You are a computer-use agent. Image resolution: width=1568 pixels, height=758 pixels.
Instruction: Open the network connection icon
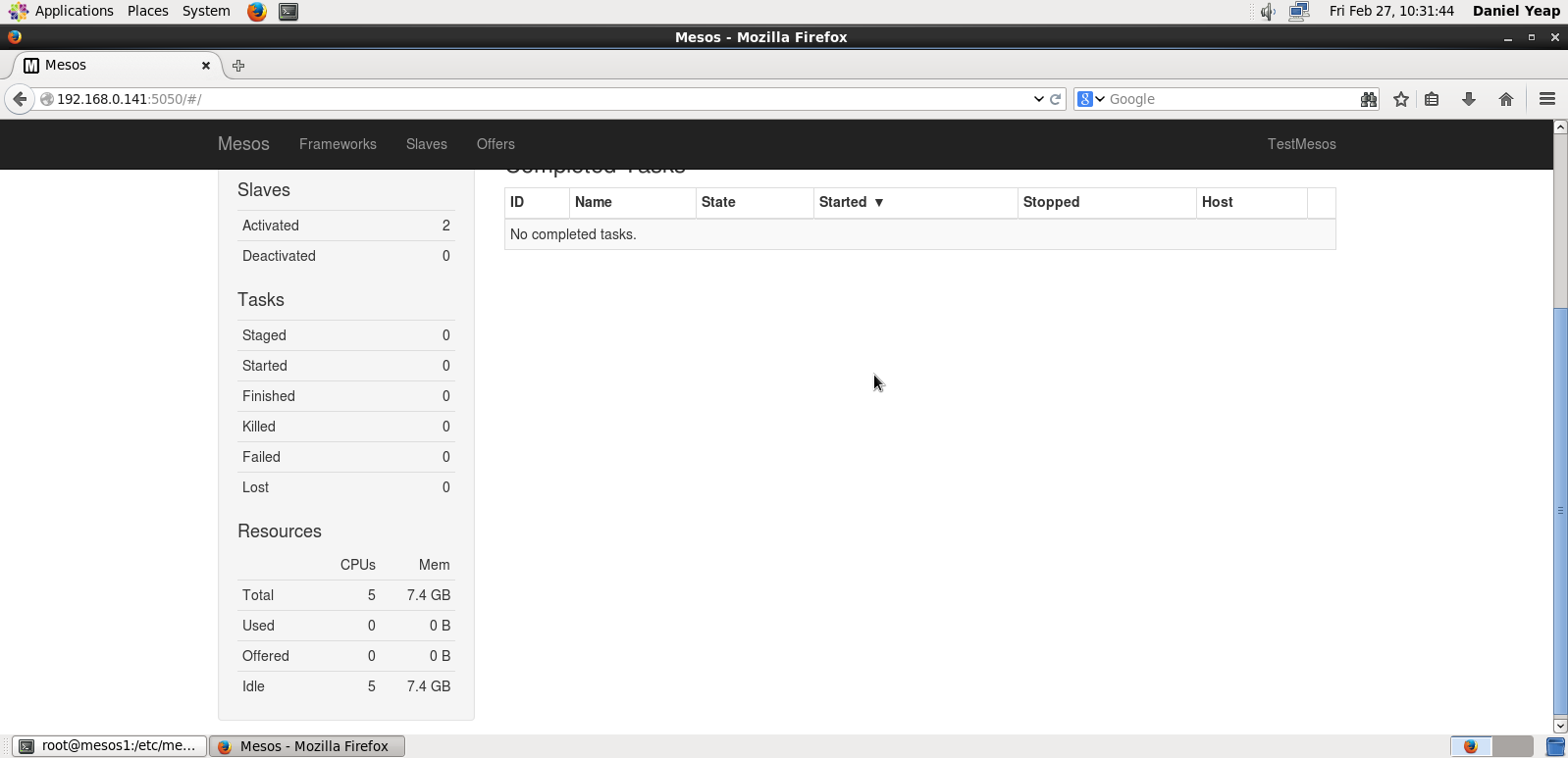[1299, 12]
